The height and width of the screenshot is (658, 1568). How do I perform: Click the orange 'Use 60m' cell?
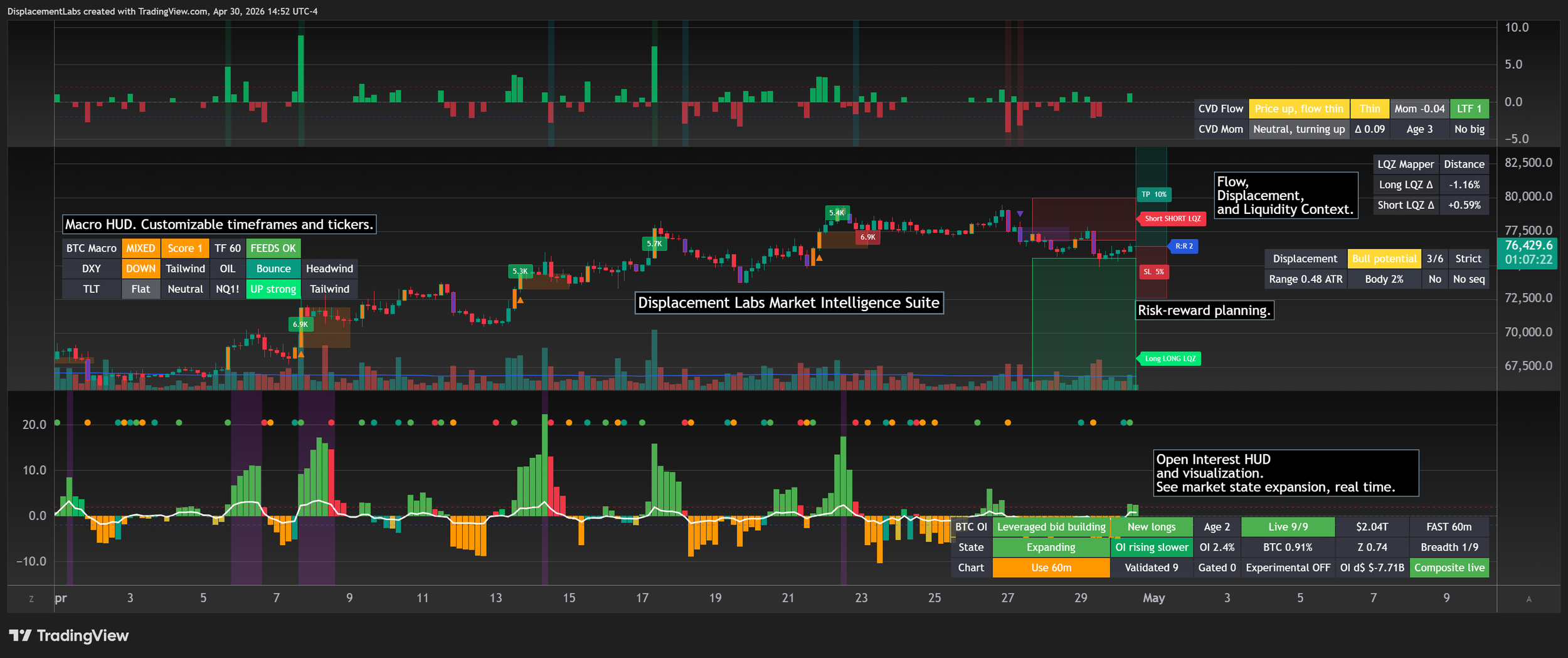(x=1051, y=568)
